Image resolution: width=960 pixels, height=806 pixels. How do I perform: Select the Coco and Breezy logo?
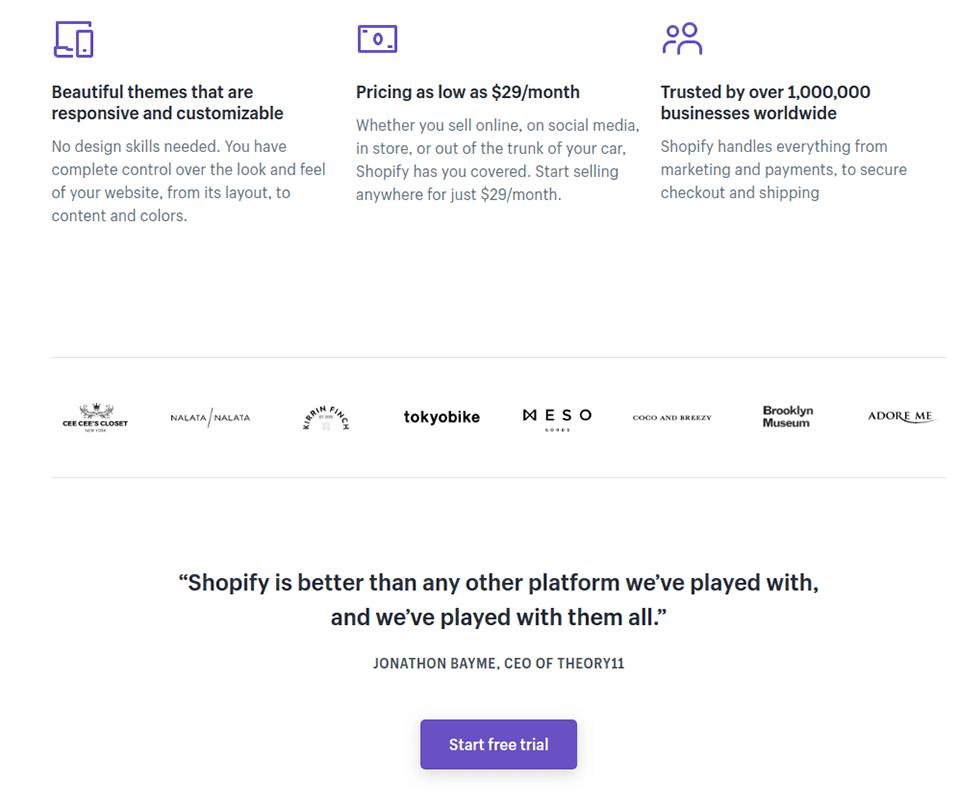pyautogui.click(x=672, y=417)
